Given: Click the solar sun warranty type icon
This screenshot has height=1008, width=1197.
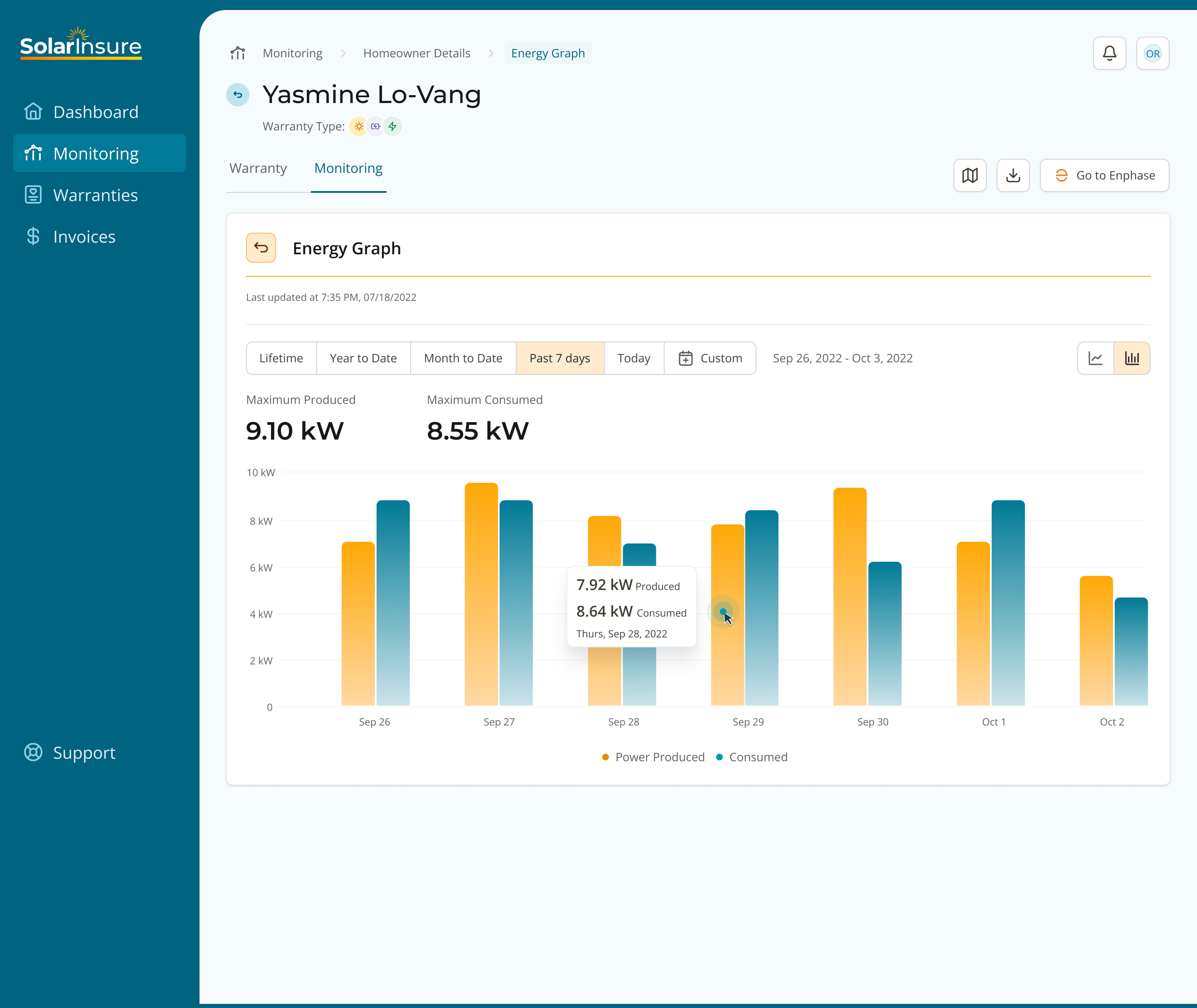Looking at the screenshot, I should coord(358,126).
